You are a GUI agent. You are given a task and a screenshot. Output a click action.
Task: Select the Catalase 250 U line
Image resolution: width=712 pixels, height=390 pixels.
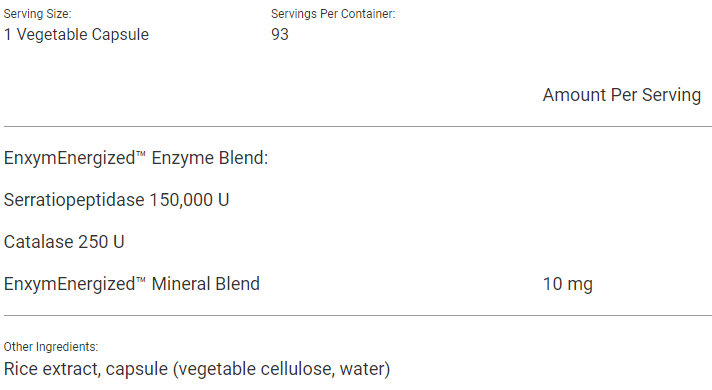64,242
